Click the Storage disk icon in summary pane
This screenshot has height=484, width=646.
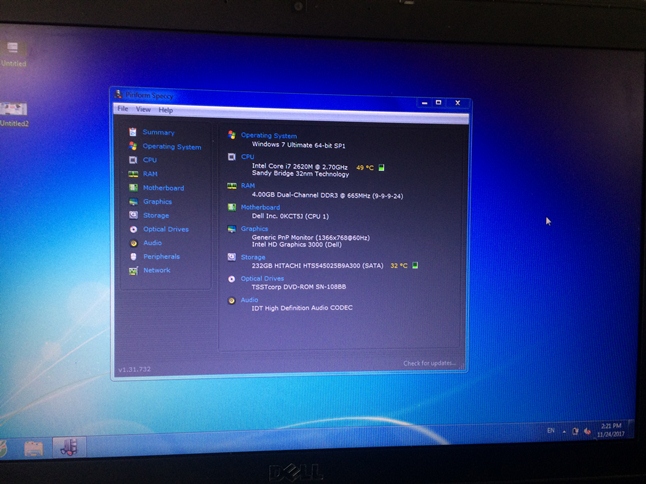[x=232, y=257]
